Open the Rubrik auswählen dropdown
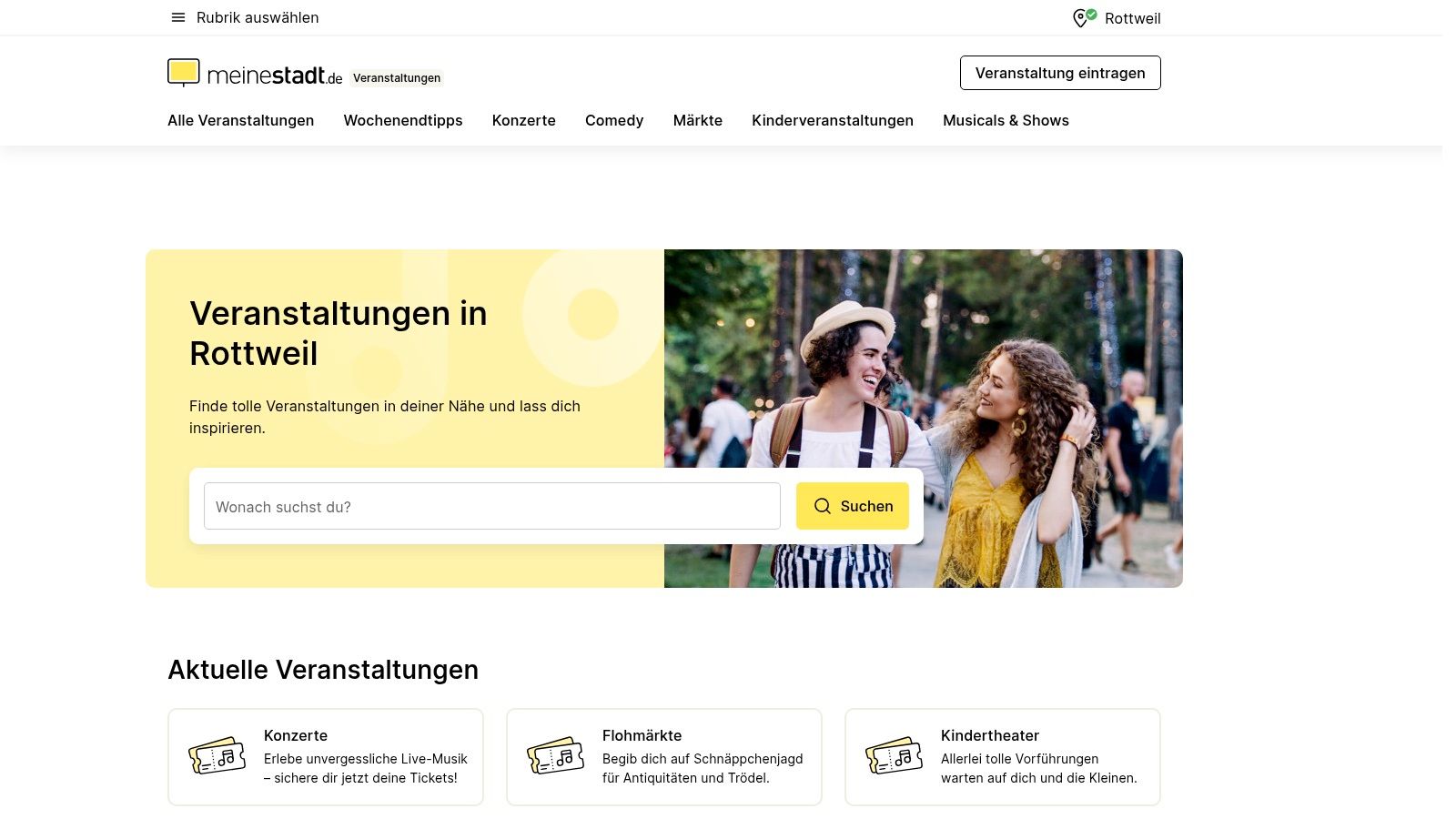This screenshot has height=819, width=1456. pyautogui.click(x=257, y=17)
